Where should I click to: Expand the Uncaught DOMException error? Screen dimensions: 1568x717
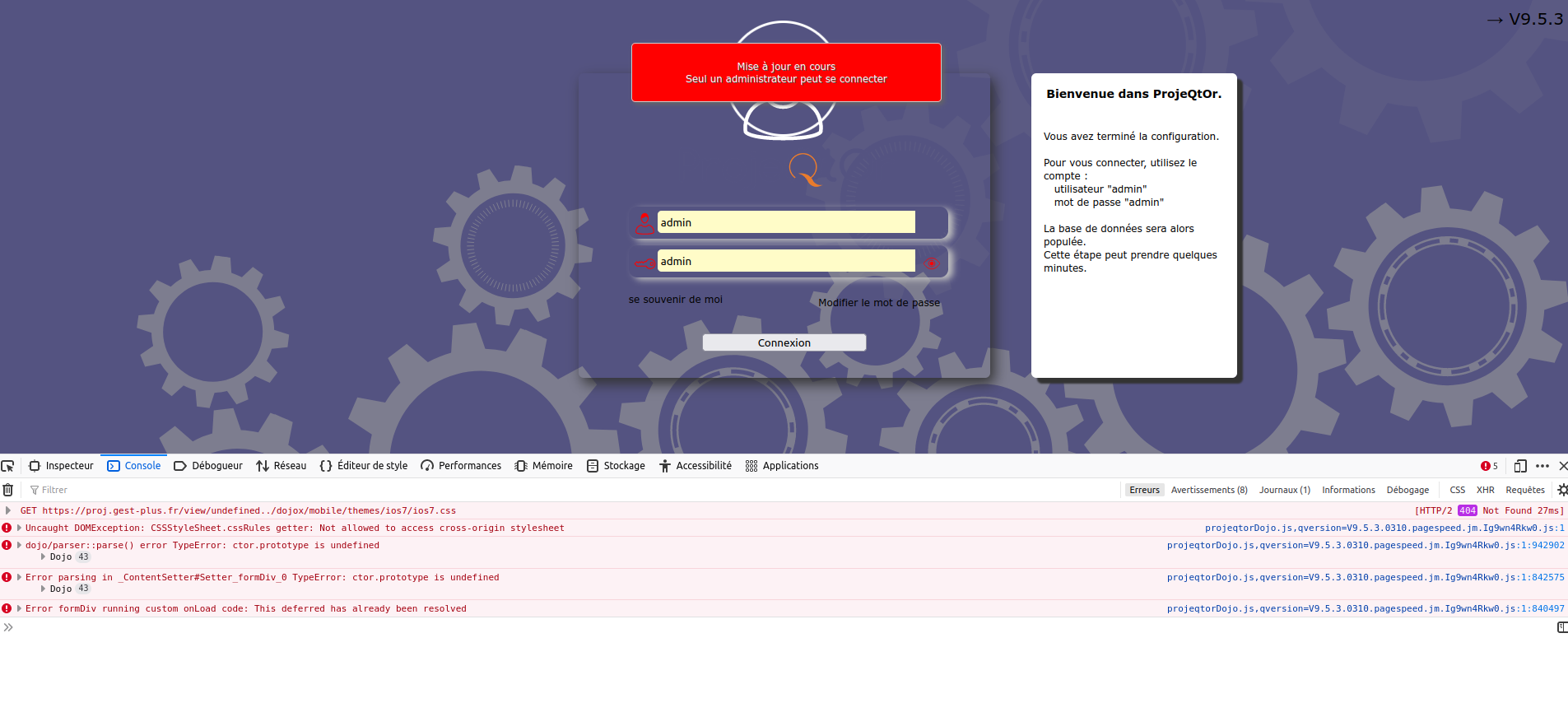pyautogui.click(x=19, y=528)
